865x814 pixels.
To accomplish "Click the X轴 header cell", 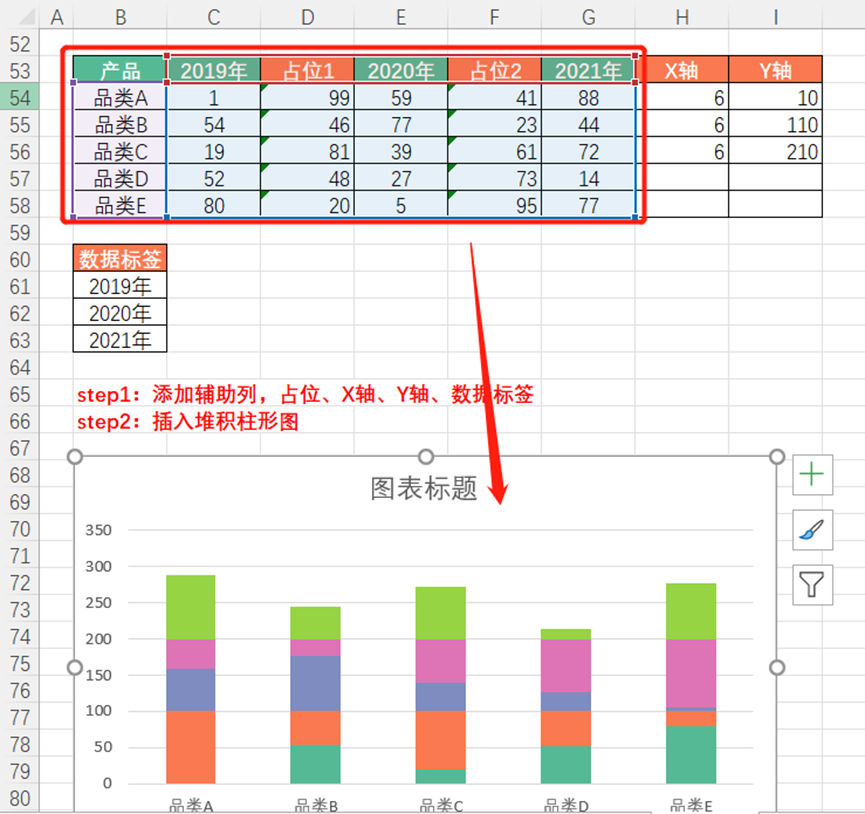I will (682, 70).
